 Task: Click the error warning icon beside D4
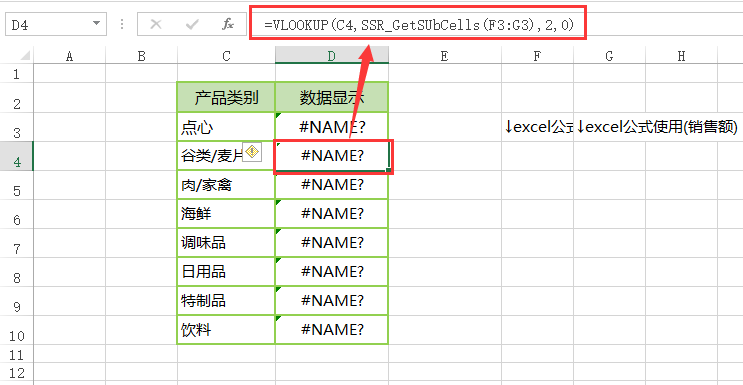(253, 152)
